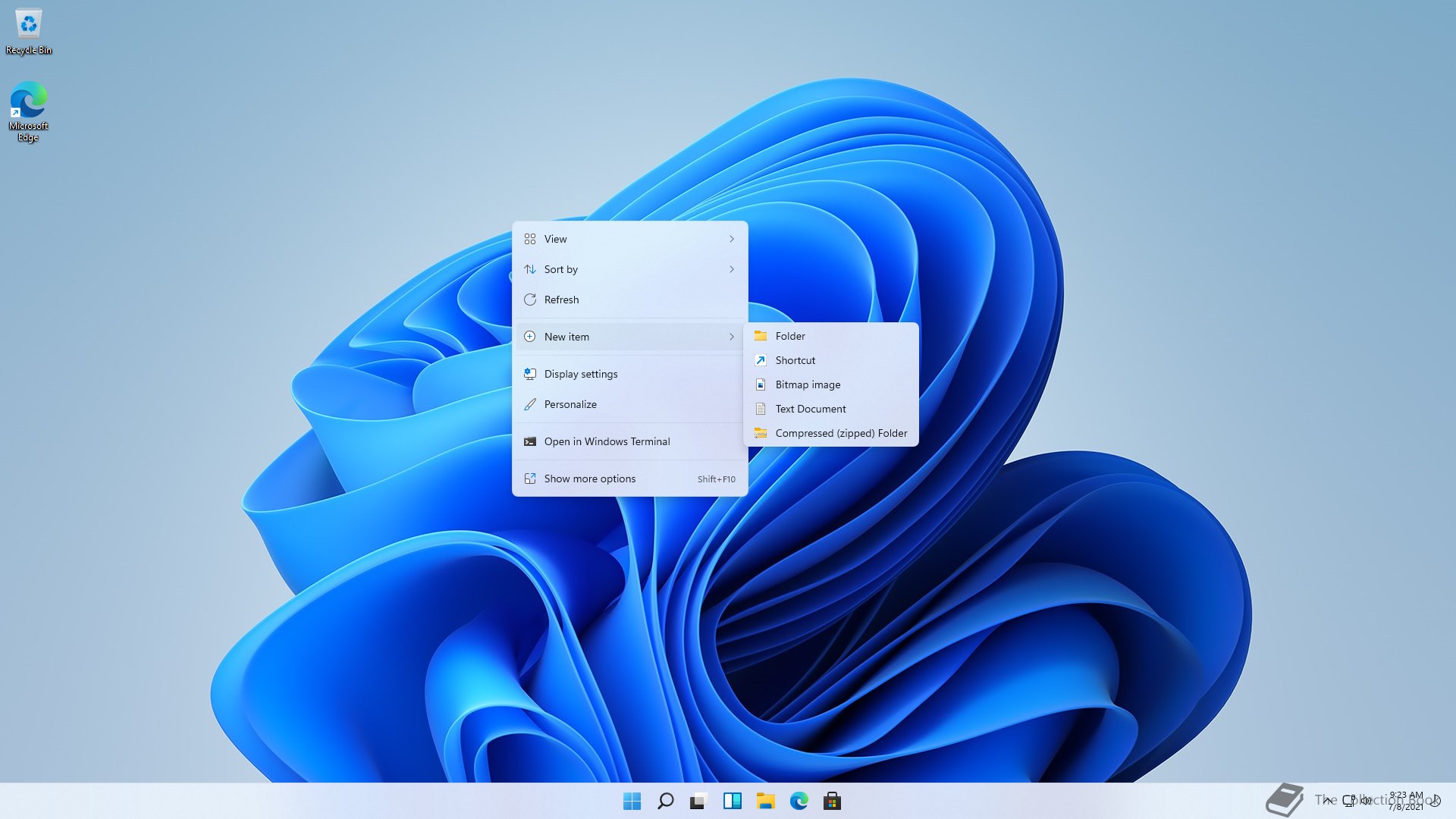Open Task View from the taskbar

click(698, 801)
